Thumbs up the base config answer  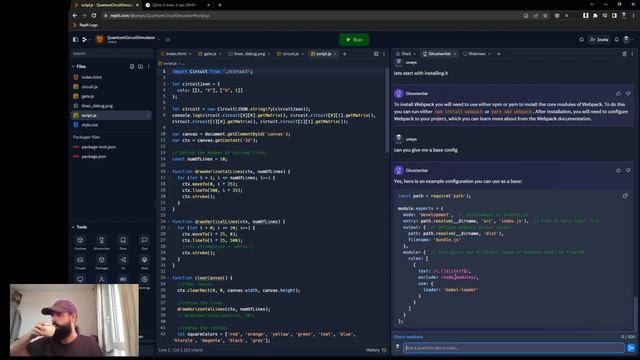[x=618, y=170]
